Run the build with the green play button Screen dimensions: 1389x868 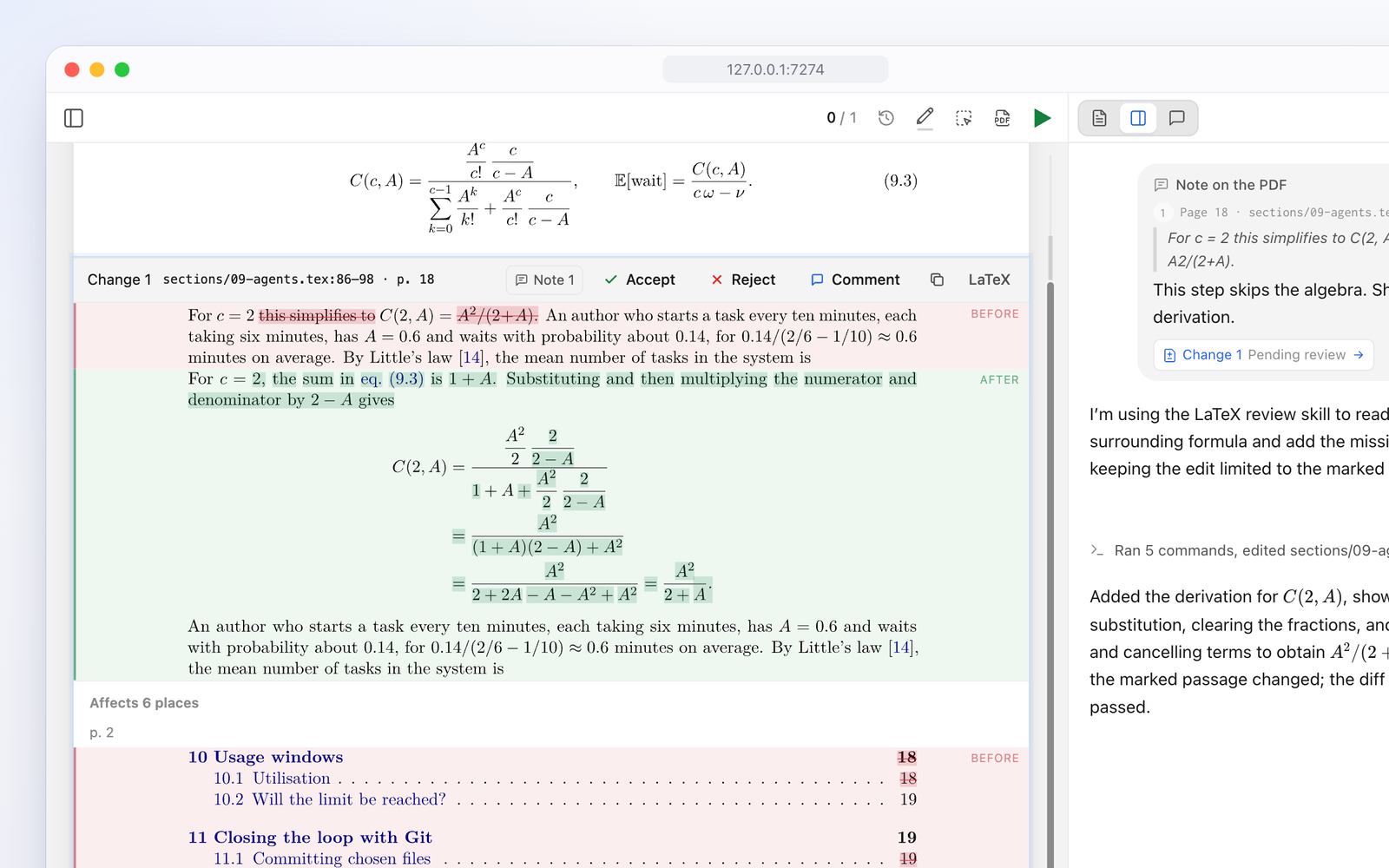point(1042,118)
